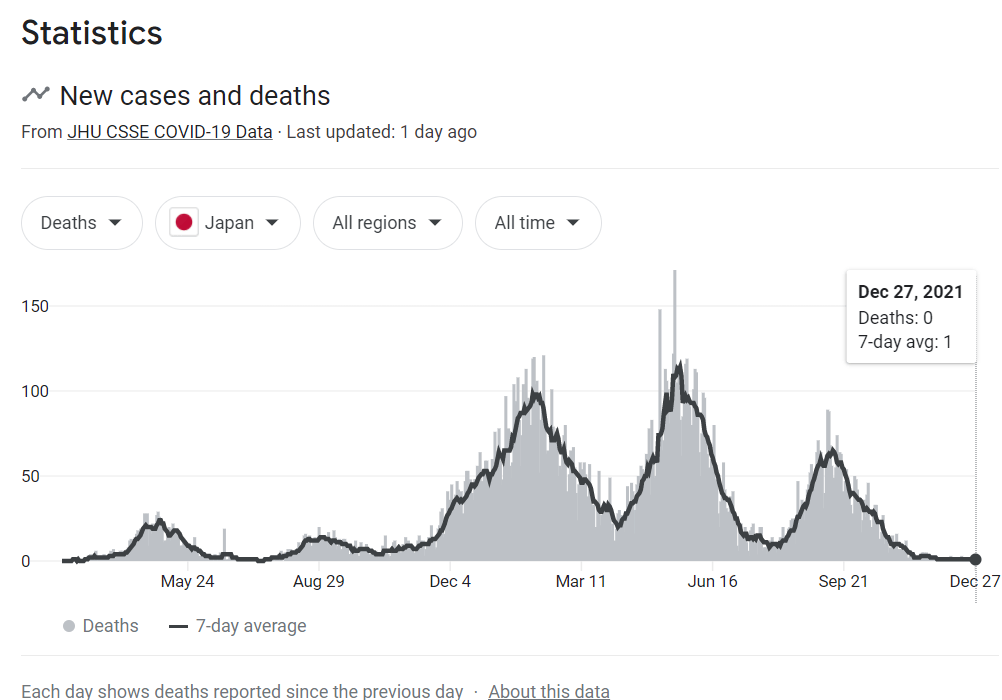Open the Japan country selector
Image resolution: width=1002 pixels, height=700 pixels.
pos(227,222)
